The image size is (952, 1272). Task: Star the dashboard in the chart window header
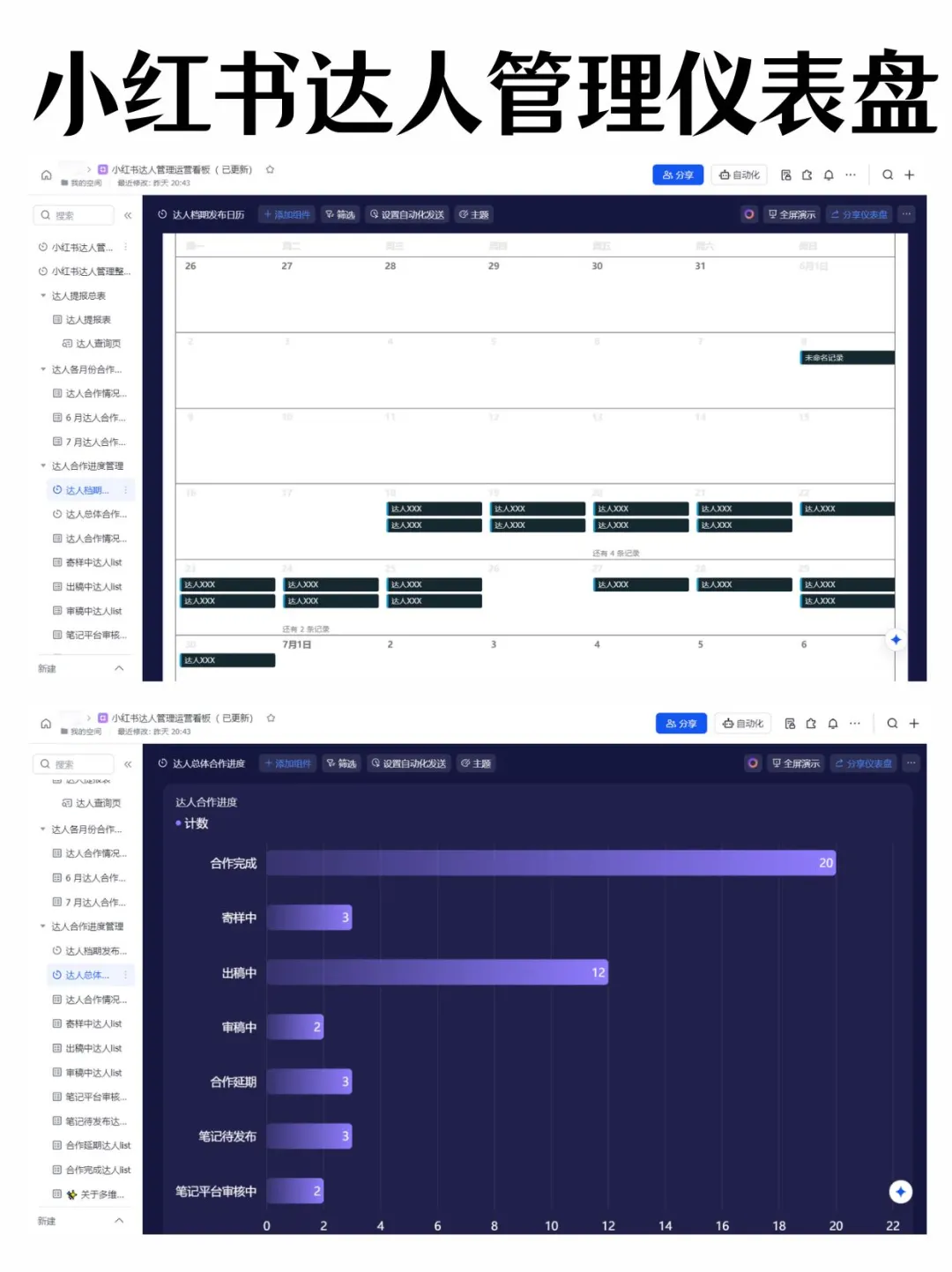271,718
